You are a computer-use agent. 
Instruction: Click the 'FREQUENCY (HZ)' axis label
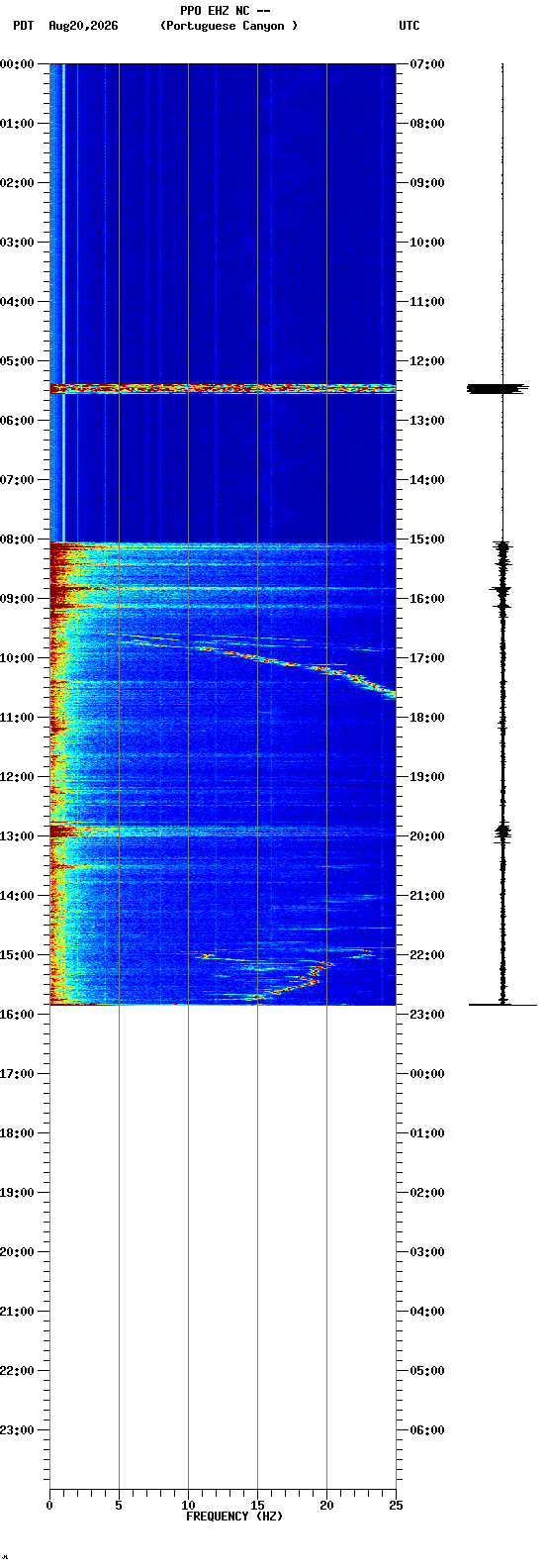coord(234,1517)
